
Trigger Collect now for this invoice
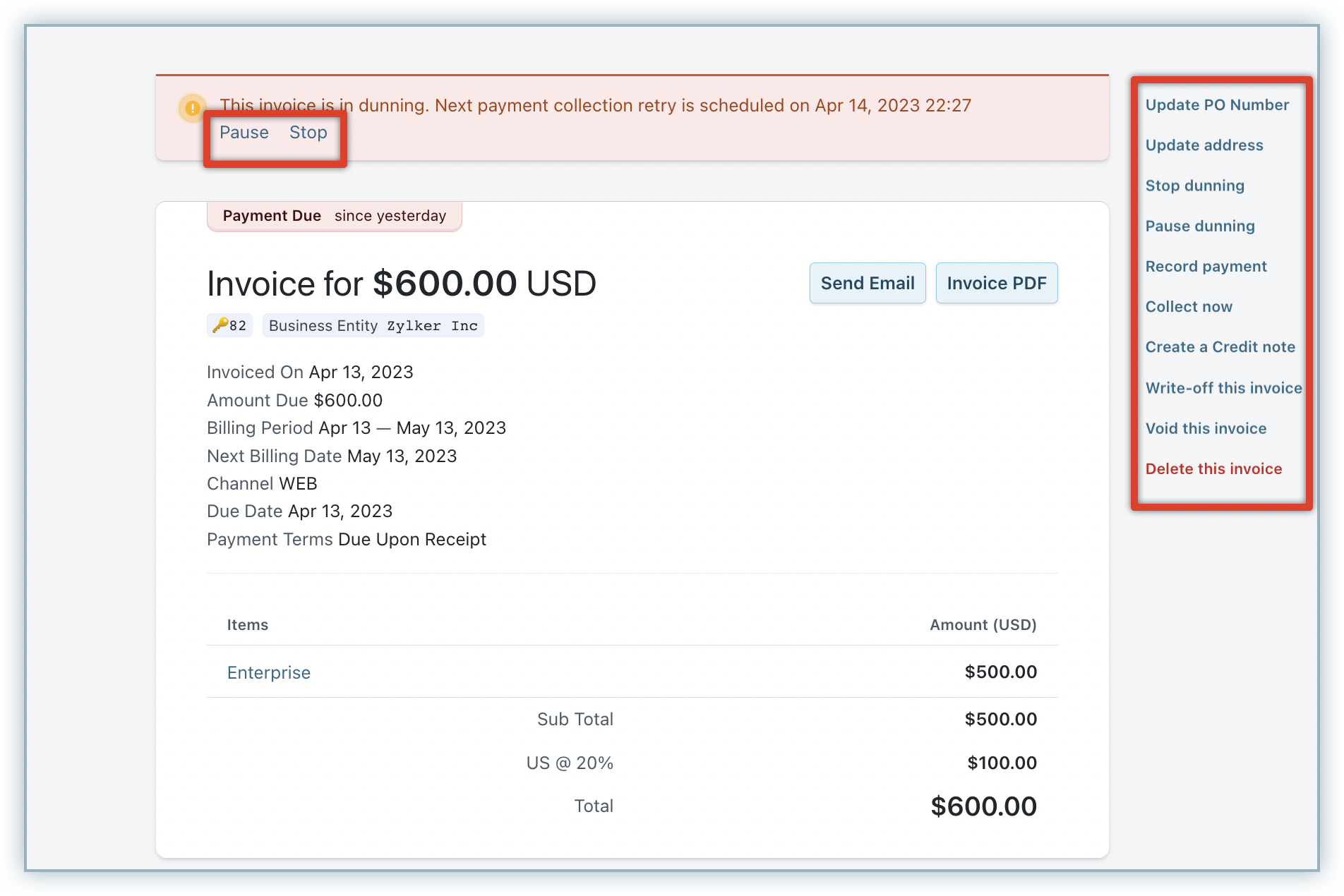click(x=1189, y=307)
